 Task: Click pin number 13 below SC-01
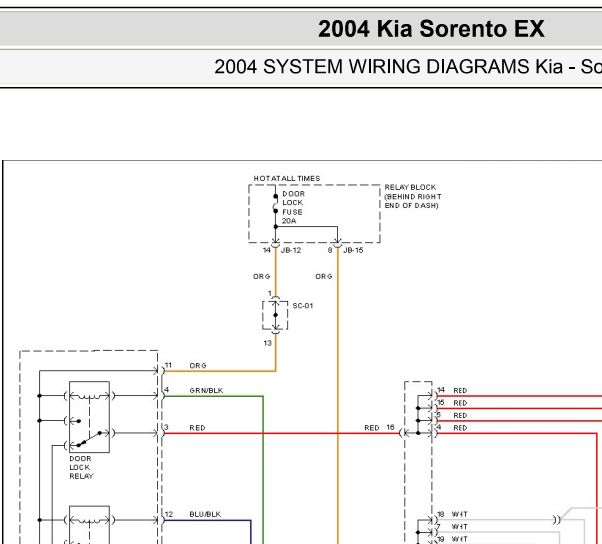click(x=268, y=343)
